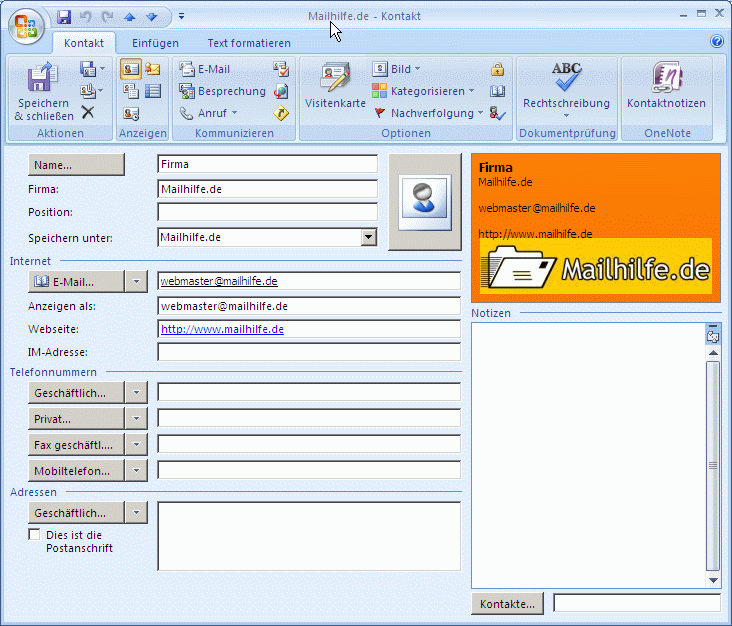Image resolution: width=732 pixels, height=626 pixels.
Task: Click the Fax geschäftl.... button
Action: (x=77, y=445)
